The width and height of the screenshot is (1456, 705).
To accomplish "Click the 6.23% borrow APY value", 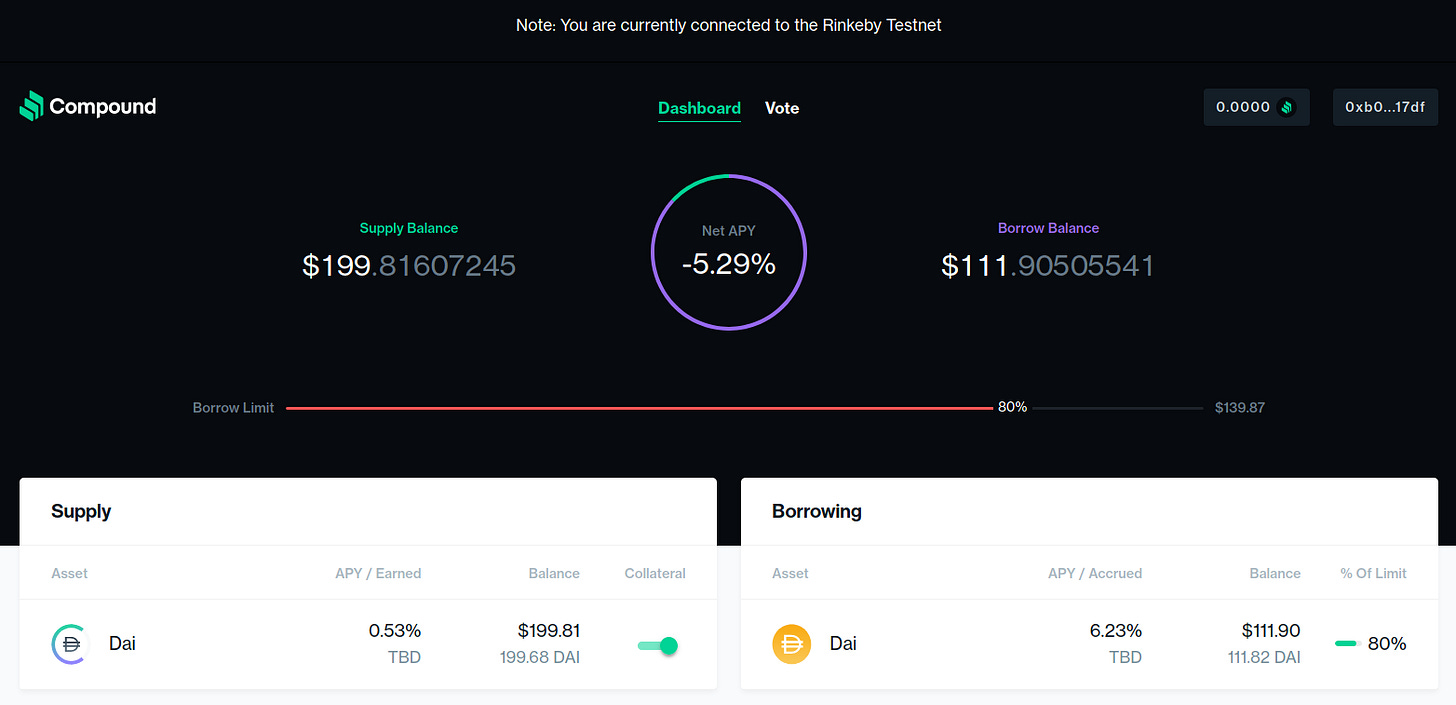I will (1116, 631).
